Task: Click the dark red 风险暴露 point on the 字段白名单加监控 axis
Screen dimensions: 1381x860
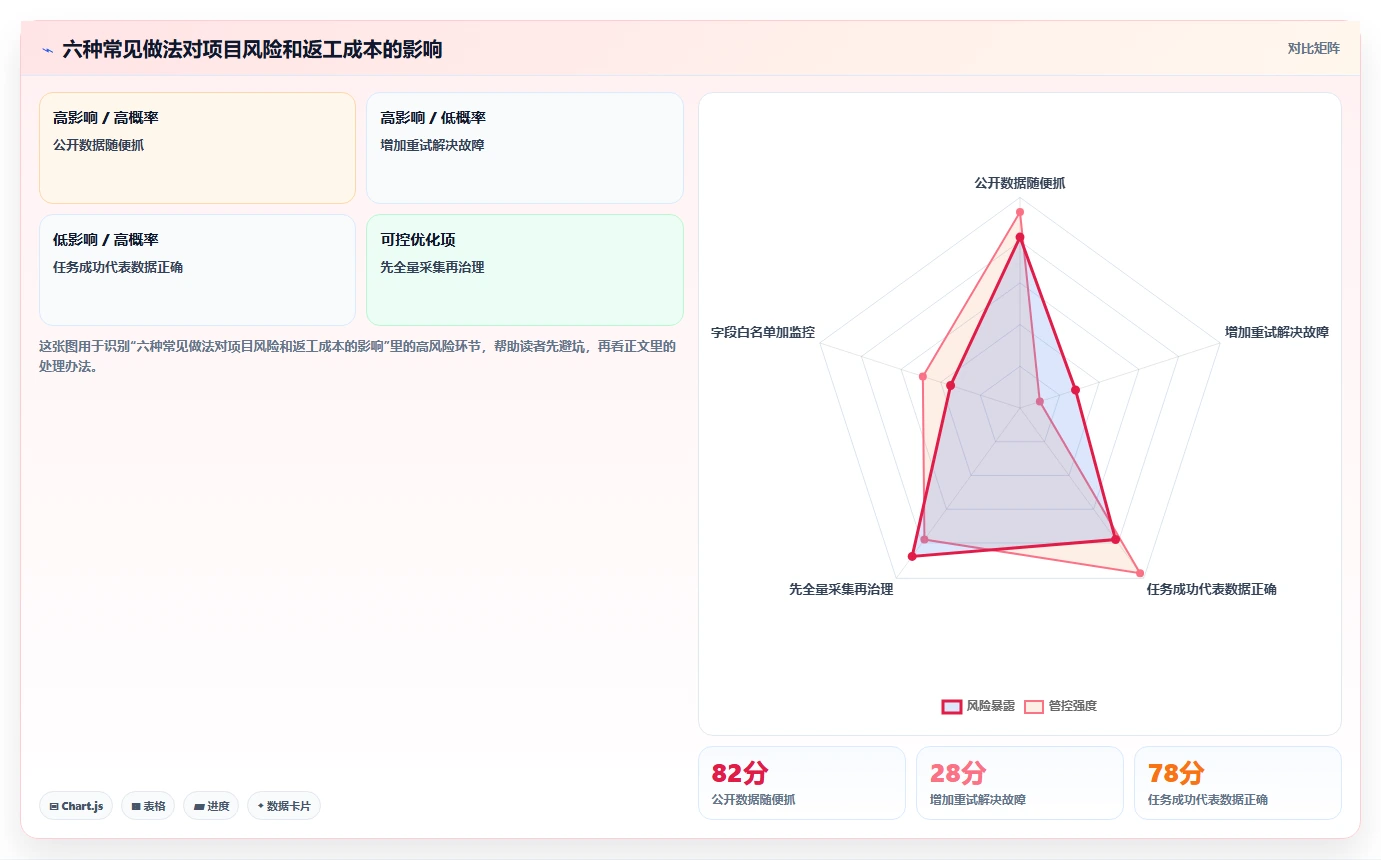Action: pos(951,386)
